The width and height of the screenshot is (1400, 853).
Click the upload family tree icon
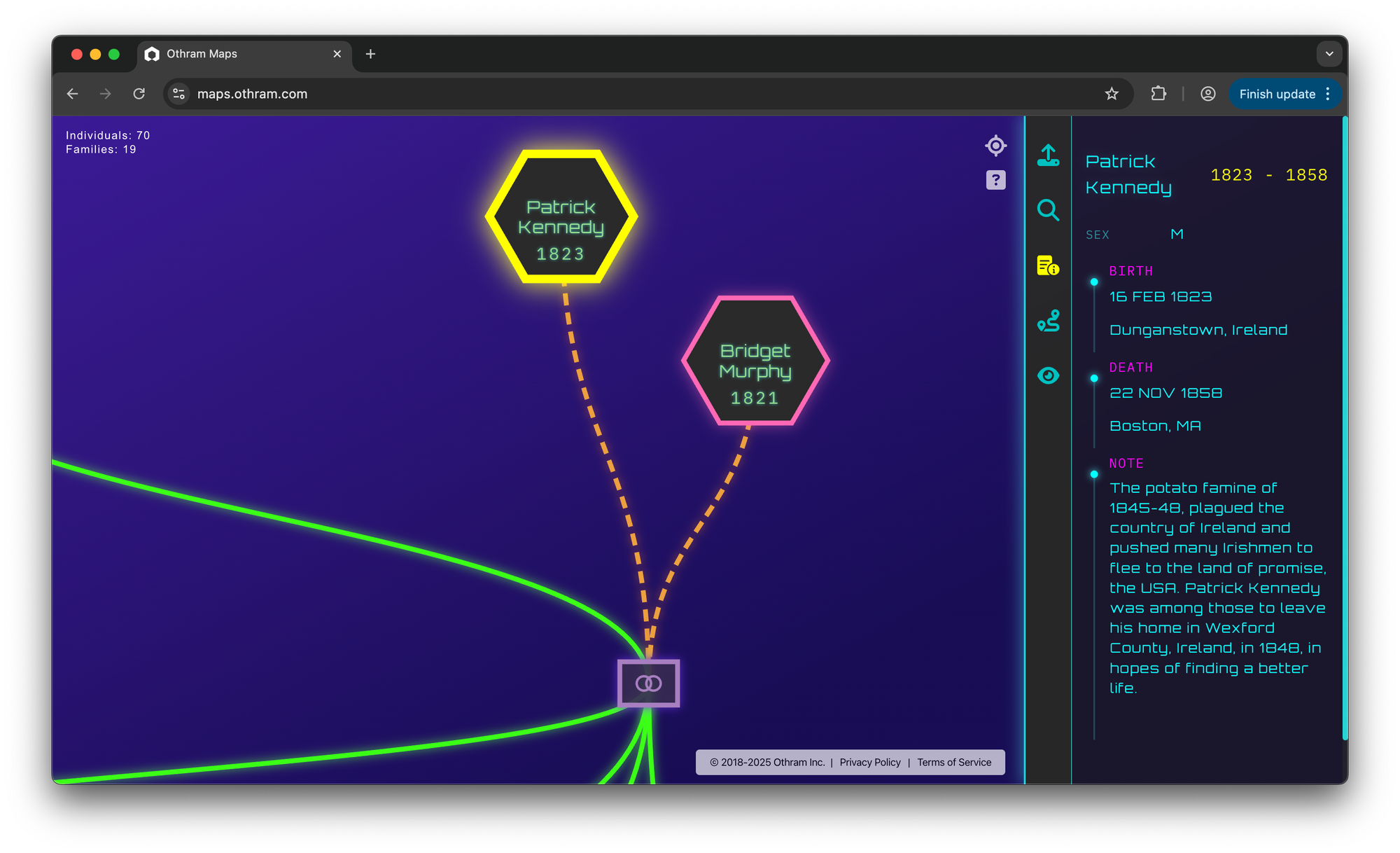point(1048,155)
